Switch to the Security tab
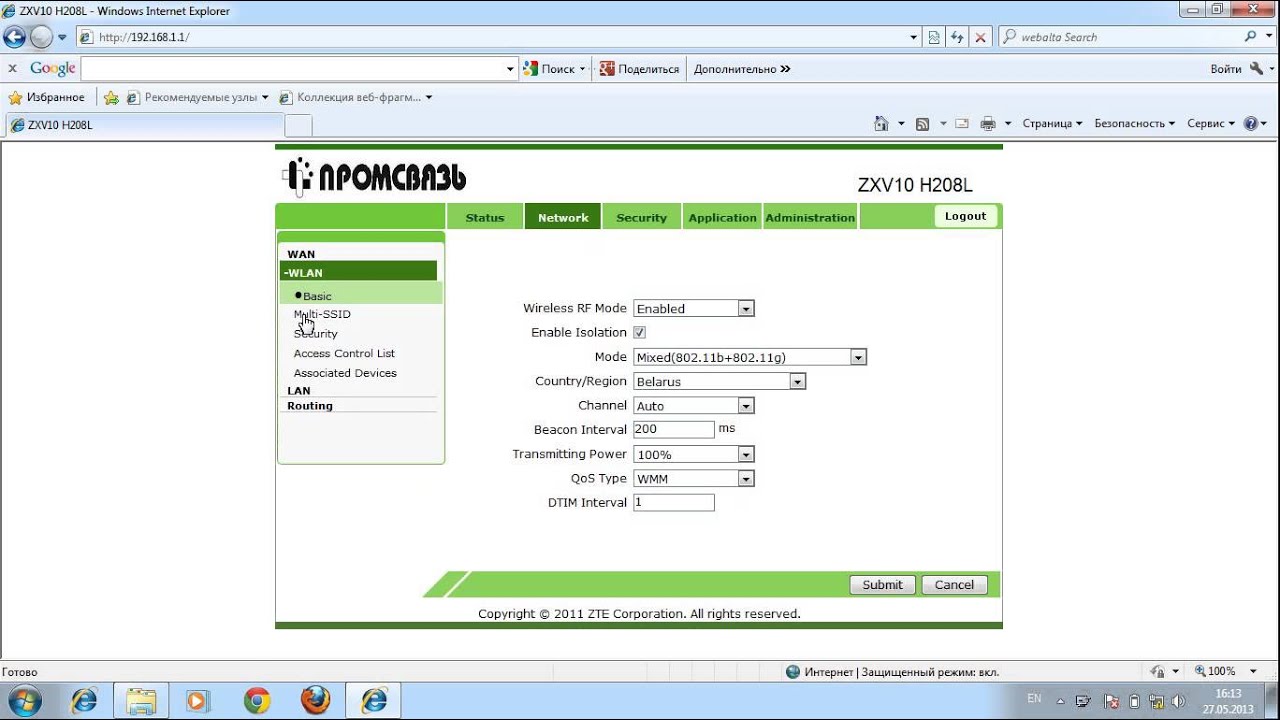 641,217
